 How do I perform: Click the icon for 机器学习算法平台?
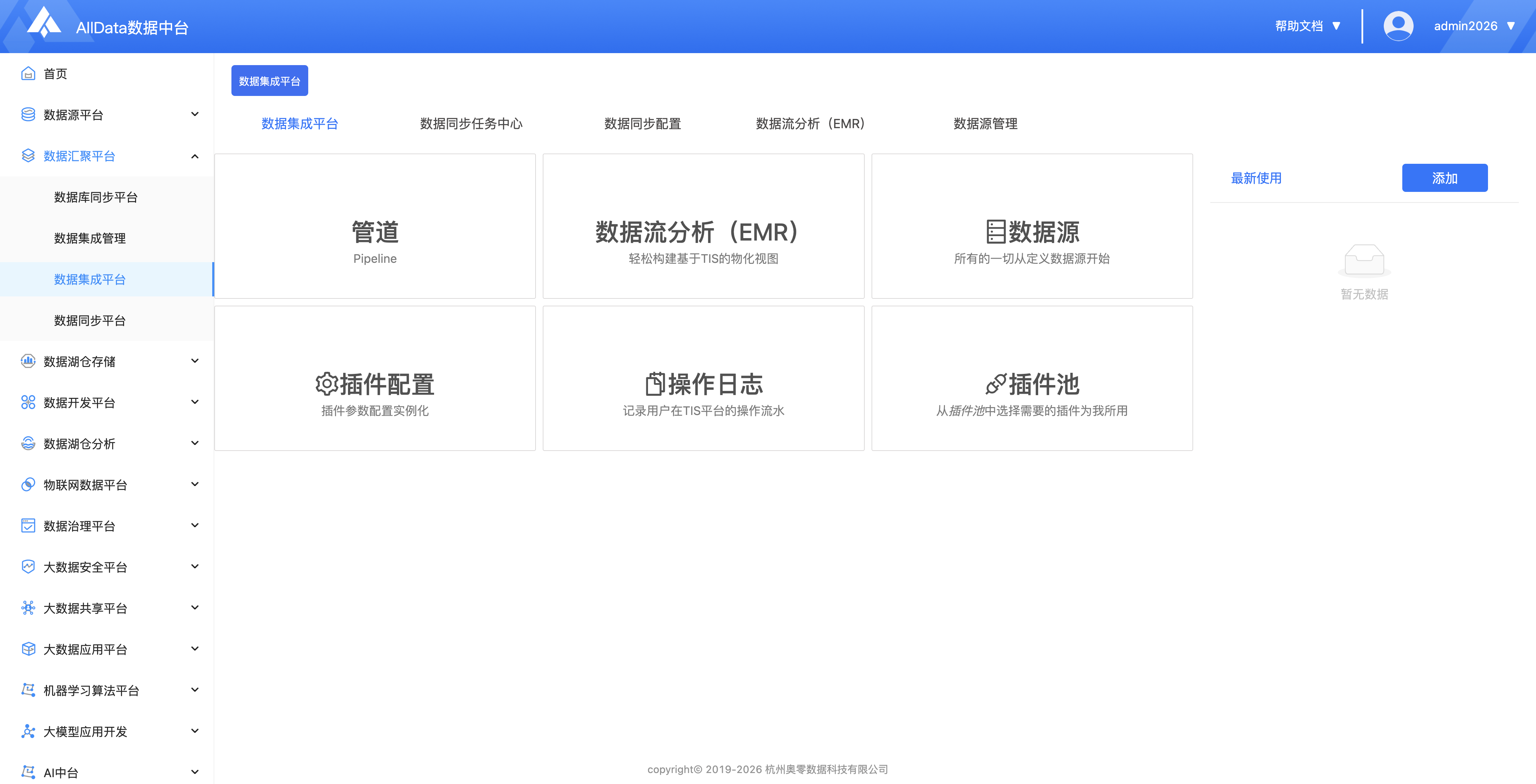[28, 690]
